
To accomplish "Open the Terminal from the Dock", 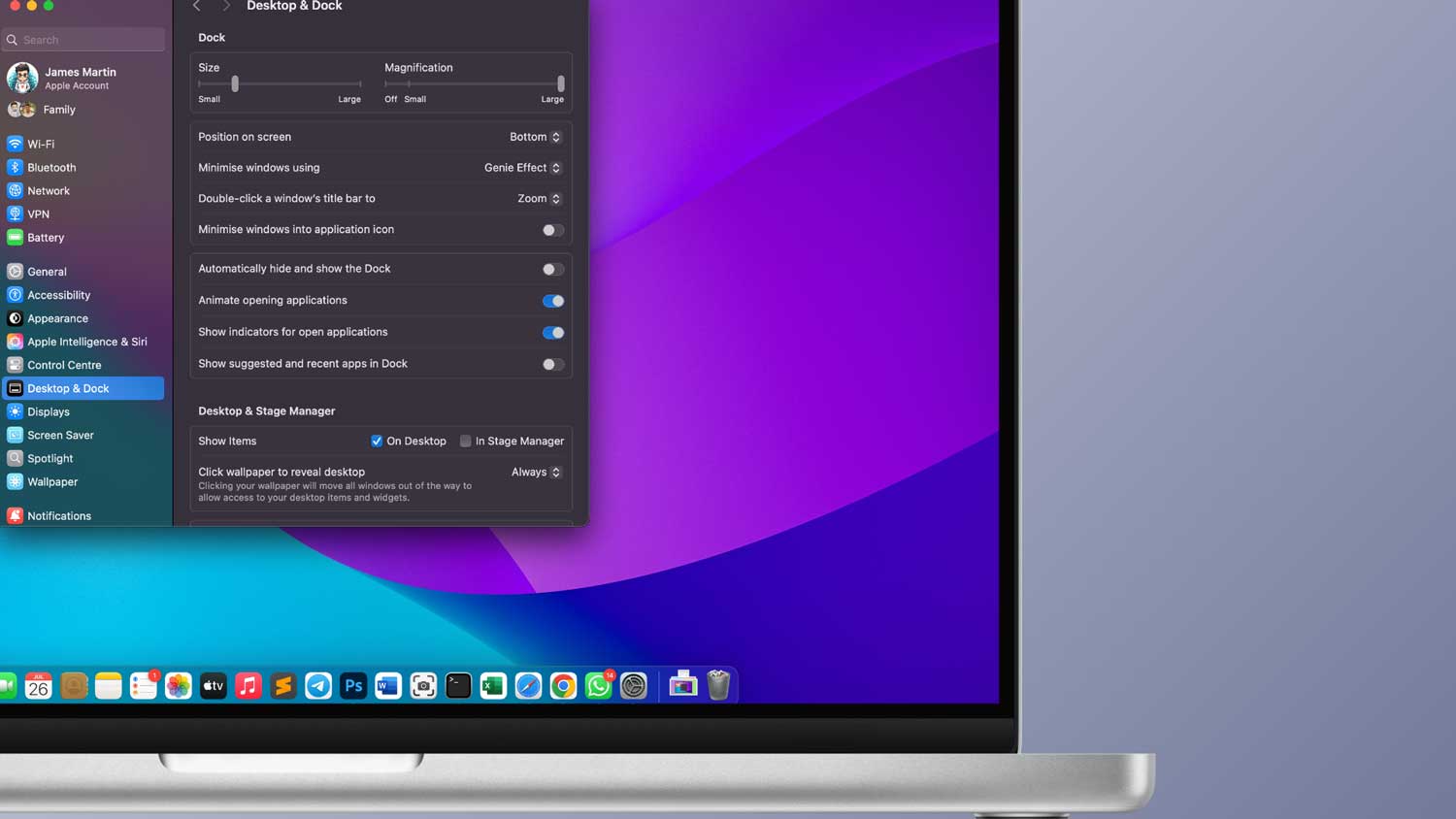I will pos(458,686).
